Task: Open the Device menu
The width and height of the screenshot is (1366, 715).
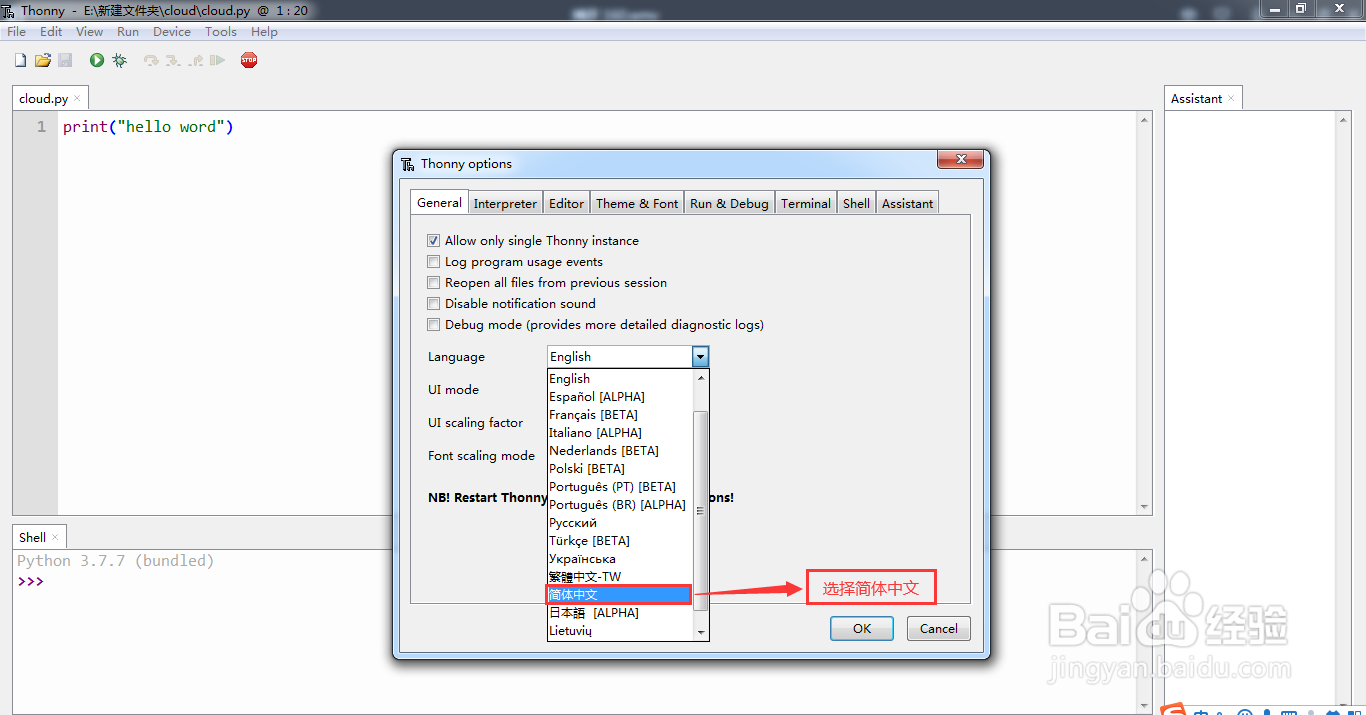Action: [x=172, y=32]
